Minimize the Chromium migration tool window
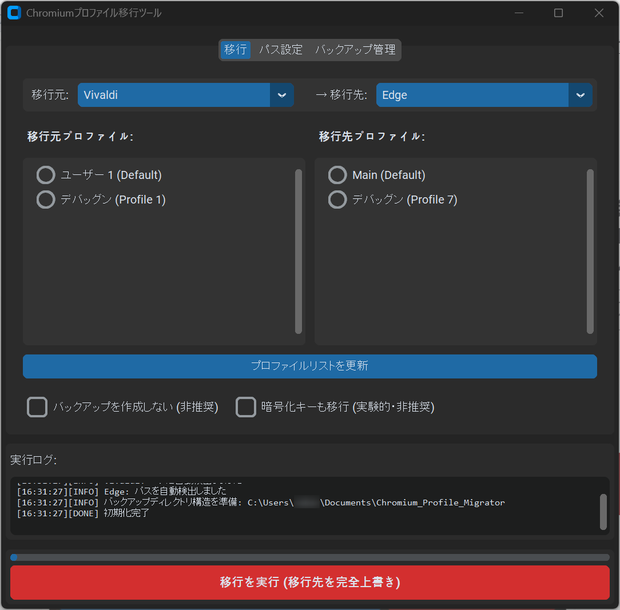This screenshot has width=620, height=610. click(x=519, y=13)
